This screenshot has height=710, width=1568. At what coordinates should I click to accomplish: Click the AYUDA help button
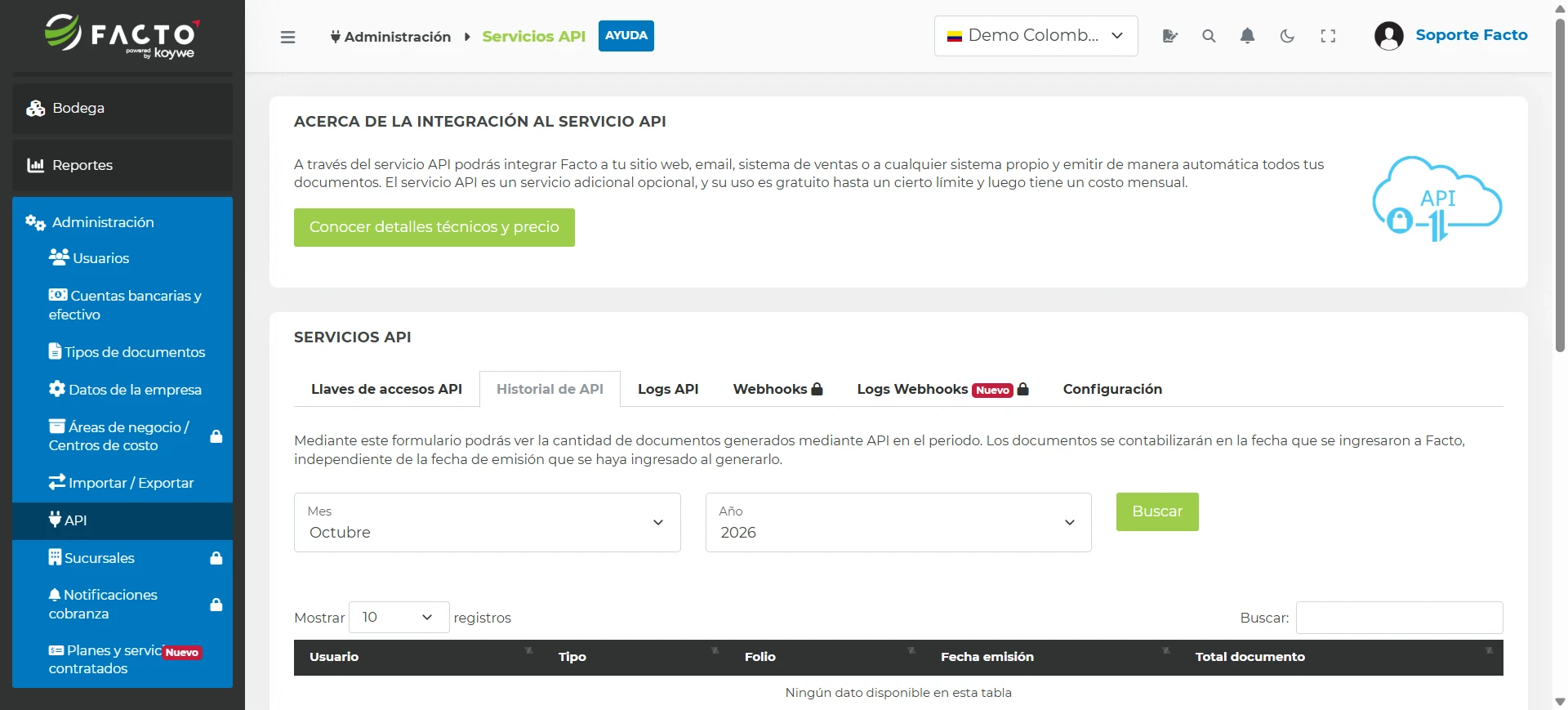point(626,36)
